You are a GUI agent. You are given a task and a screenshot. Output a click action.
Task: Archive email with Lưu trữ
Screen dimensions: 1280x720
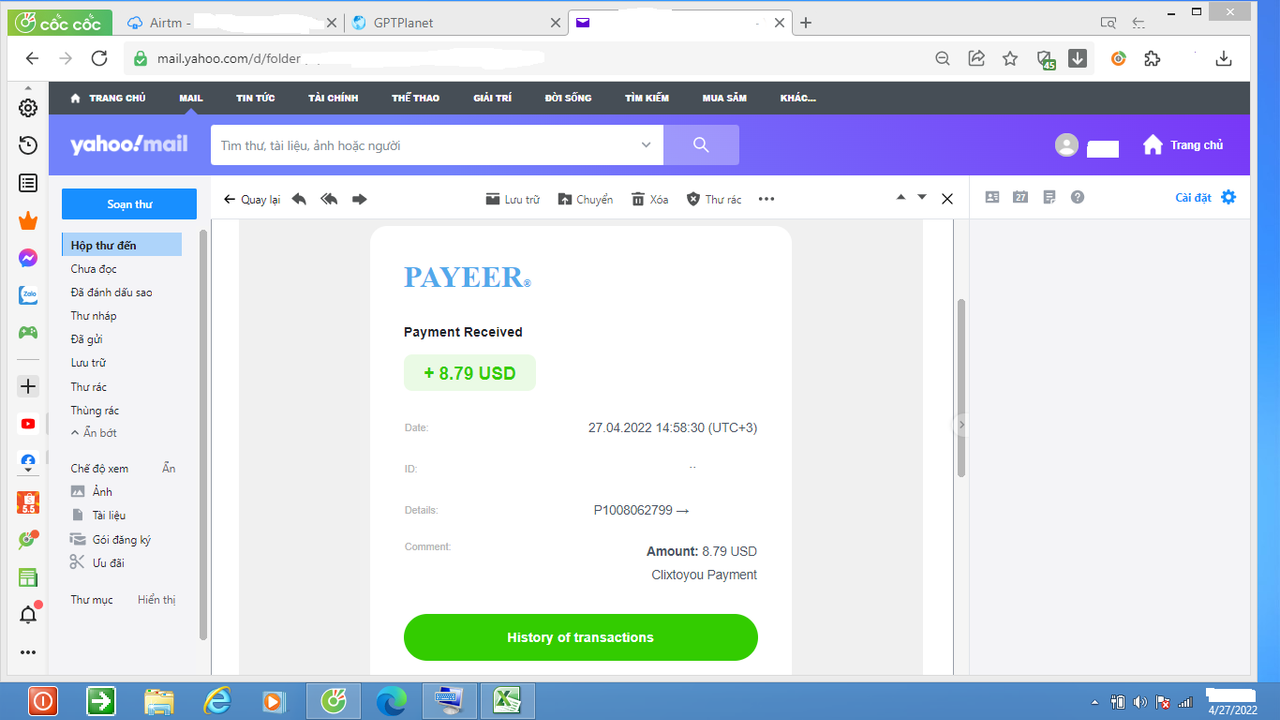(512, 199)
